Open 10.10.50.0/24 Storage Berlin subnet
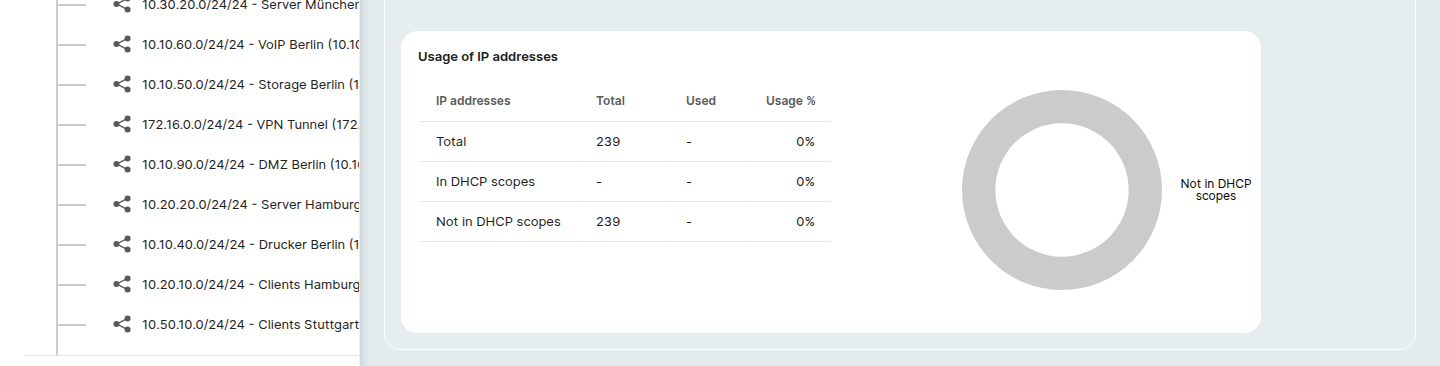The width and height of the screenshot is (1440, 366). (x=250, y=84)
